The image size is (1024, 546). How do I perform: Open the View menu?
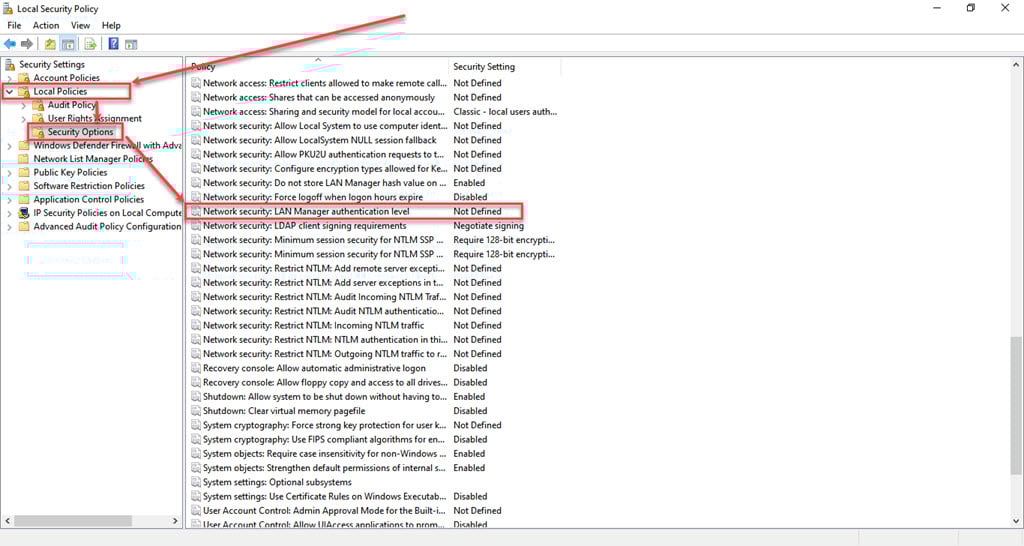coord(80,25)
